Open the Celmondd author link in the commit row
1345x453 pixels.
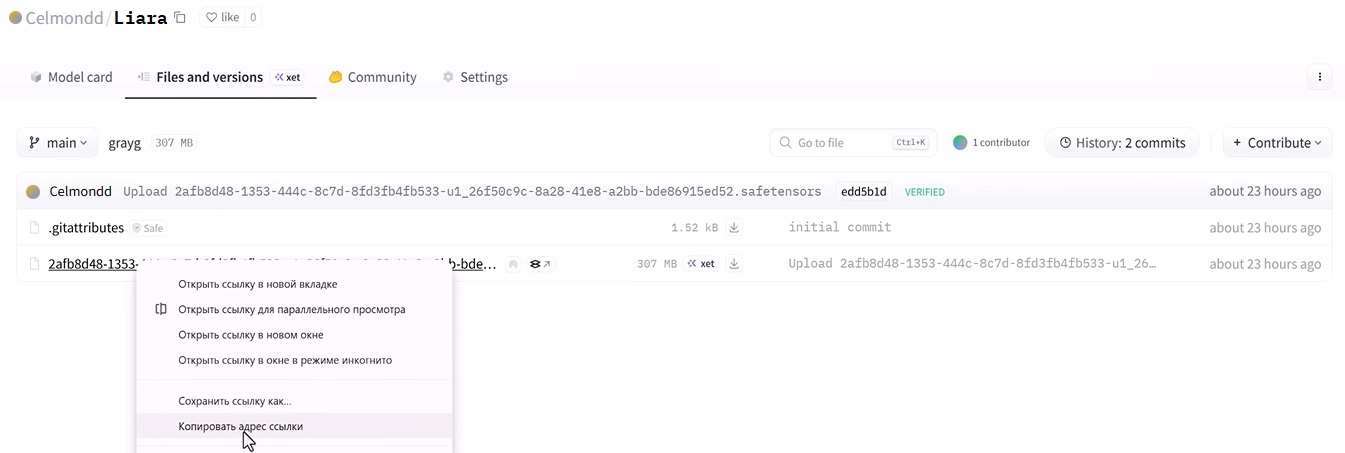(x=80, y=191)
